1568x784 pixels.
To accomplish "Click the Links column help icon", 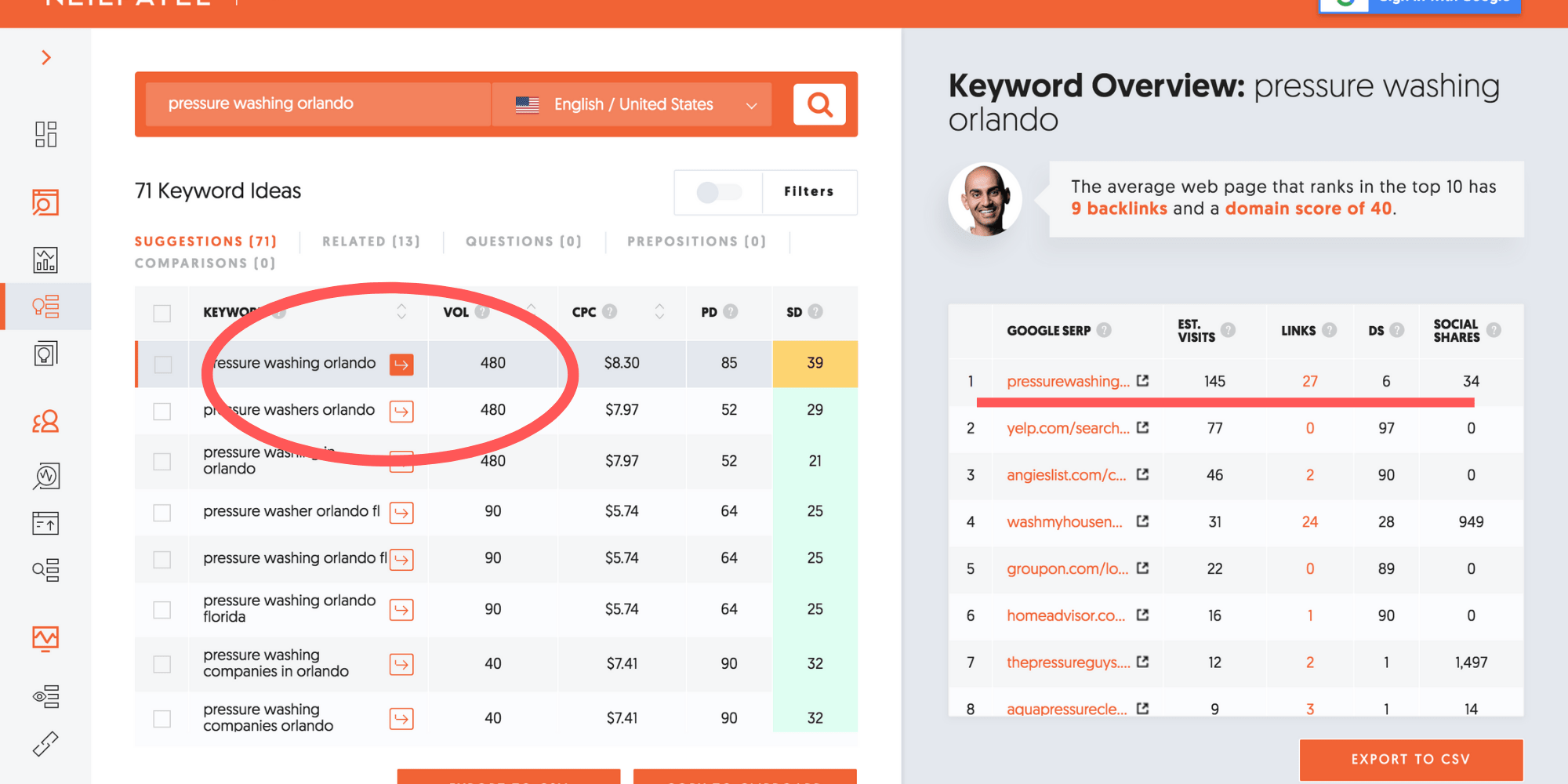I will tap(1329, 330).
